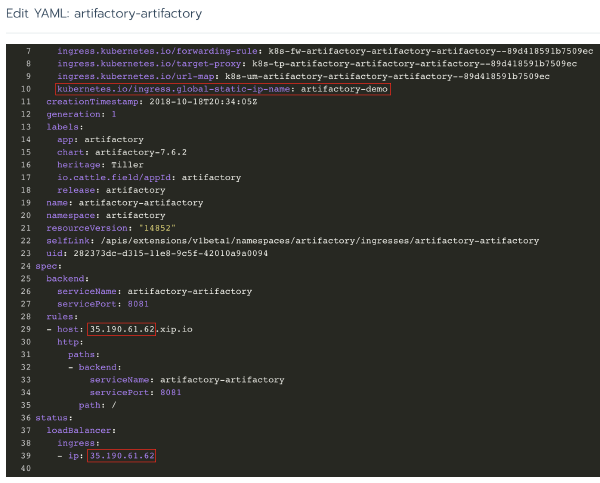This screenshot has width=600, height=483.
Task: Click the 'spec:' key on line 24
Action: click(48, 266)
